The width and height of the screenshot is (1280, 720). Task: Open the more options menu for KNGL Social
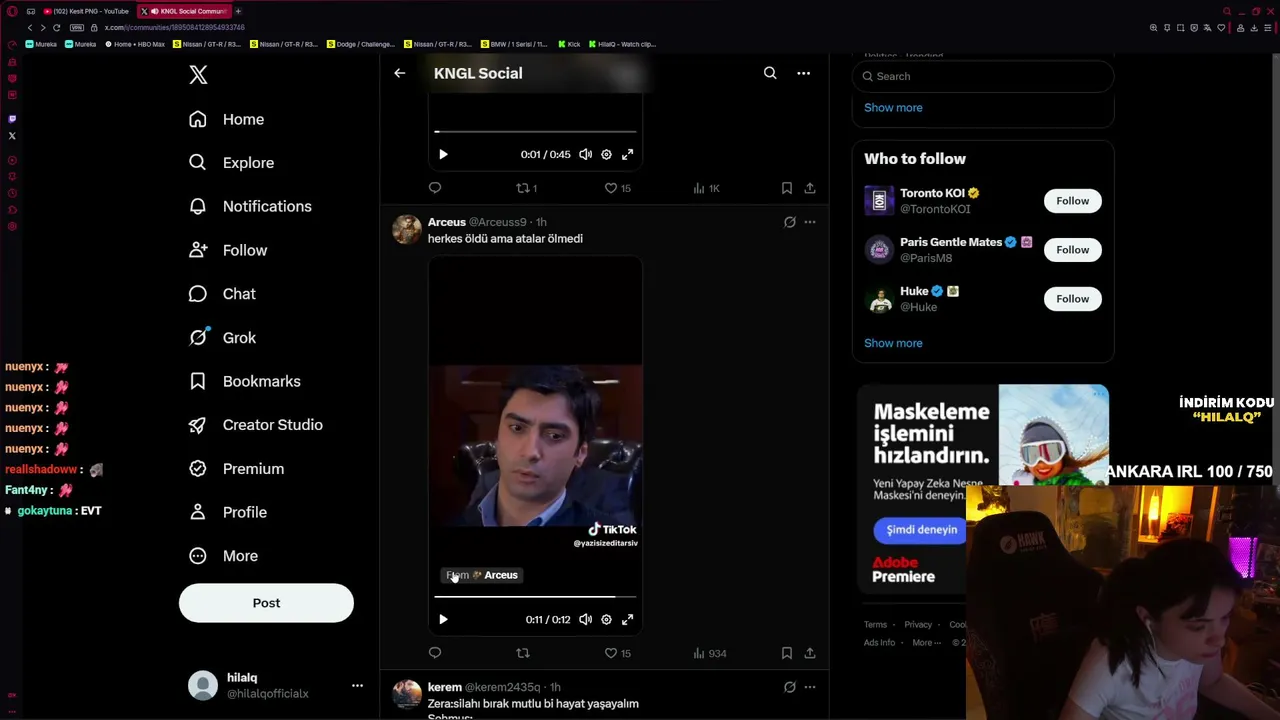pos(803,73)
